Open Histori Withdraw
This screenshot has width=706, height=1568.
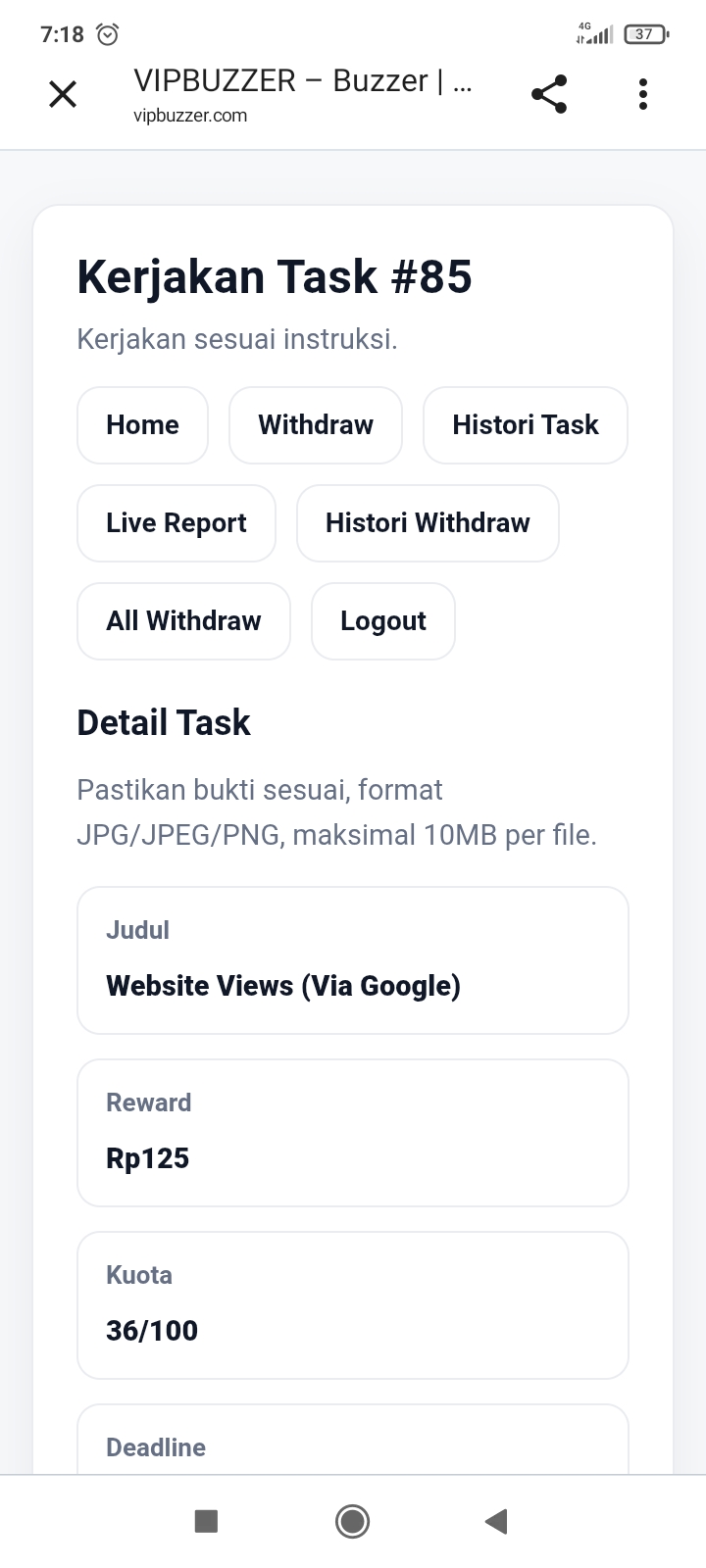(428, 523)
